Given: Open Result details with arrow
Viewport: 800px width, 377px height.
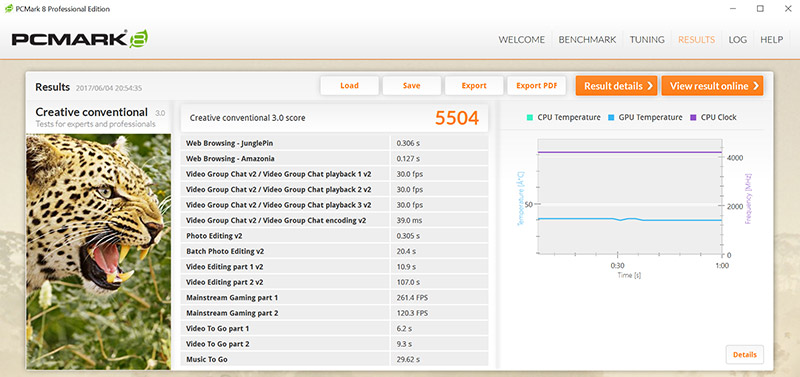Looking at the screenshot, I should pos(617,86).
